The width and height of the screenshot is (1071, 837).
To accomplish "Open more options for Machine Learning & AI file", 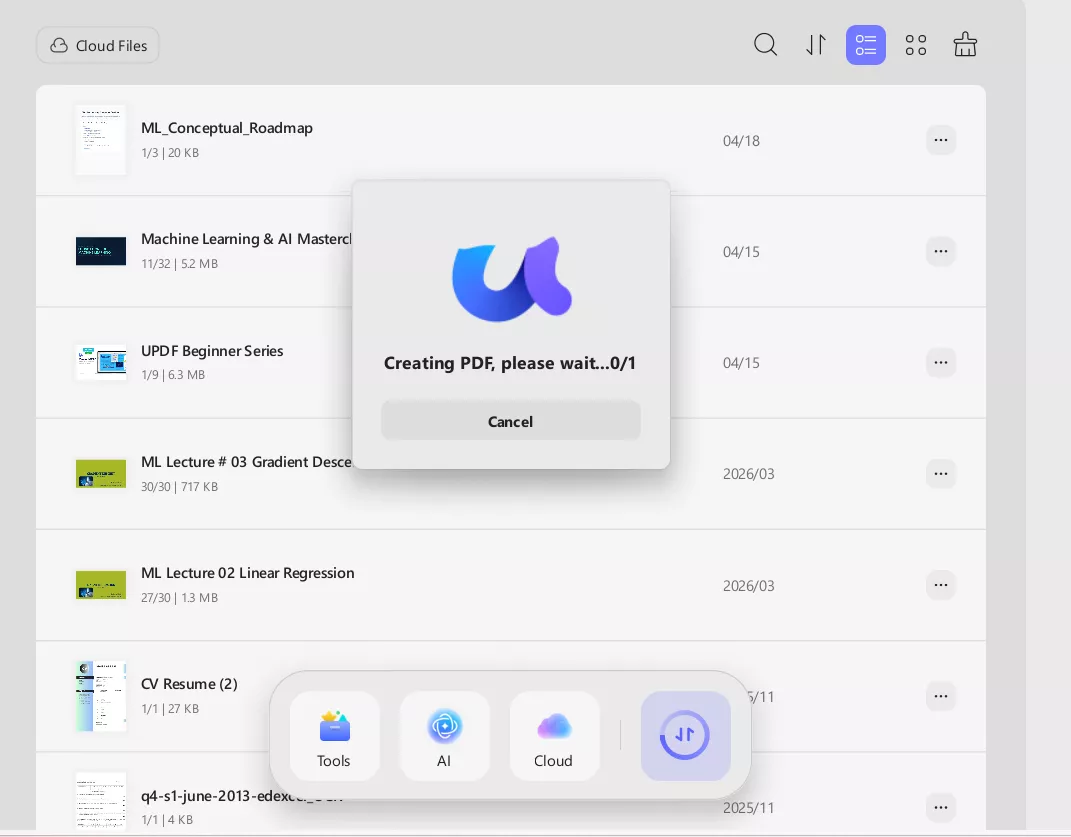I will [x=941, y=251].
